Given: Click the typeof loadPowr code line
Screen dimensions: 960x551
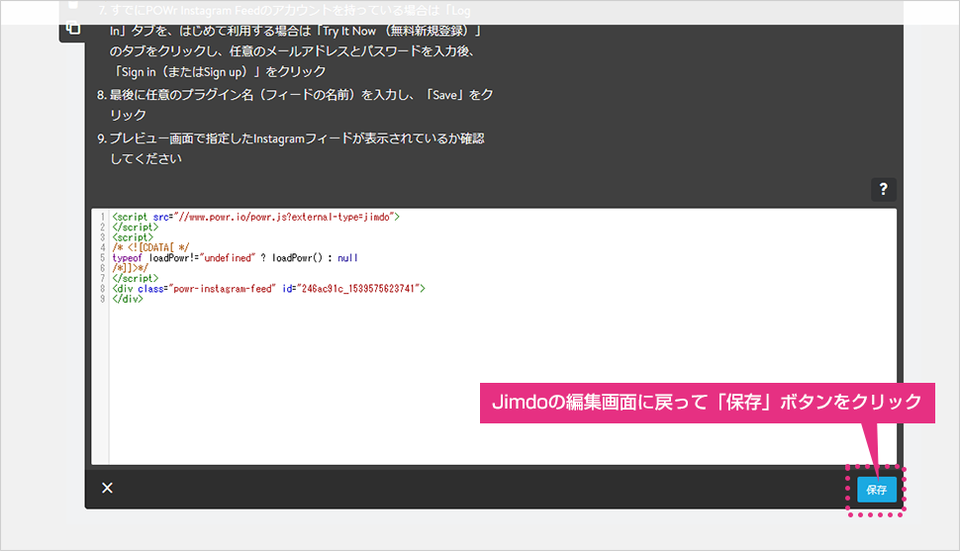Looking at the screenshot, I should [x=235, y=258].
